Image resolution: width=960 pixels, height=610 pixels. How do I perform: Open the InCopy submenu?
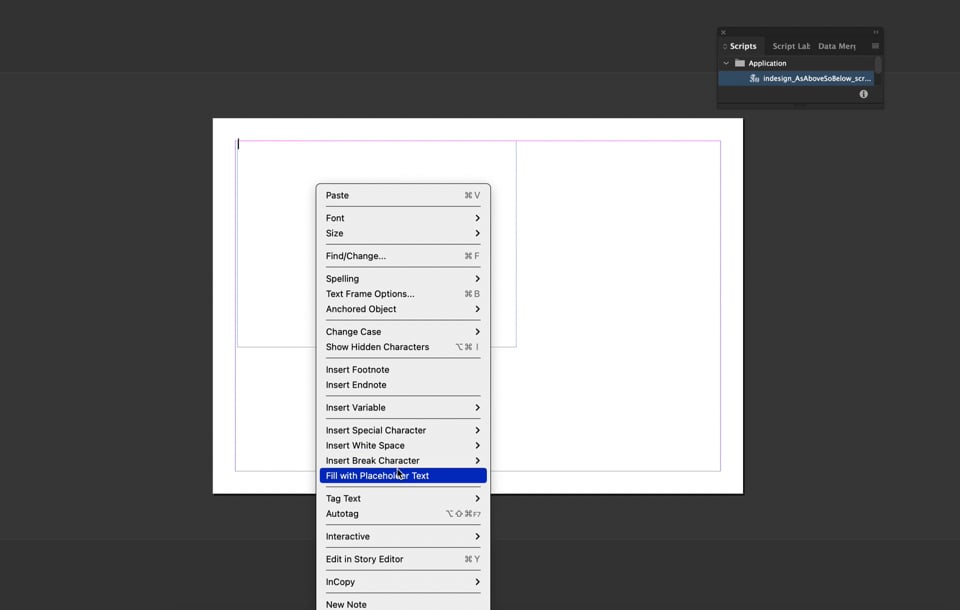tap(403, 582)
